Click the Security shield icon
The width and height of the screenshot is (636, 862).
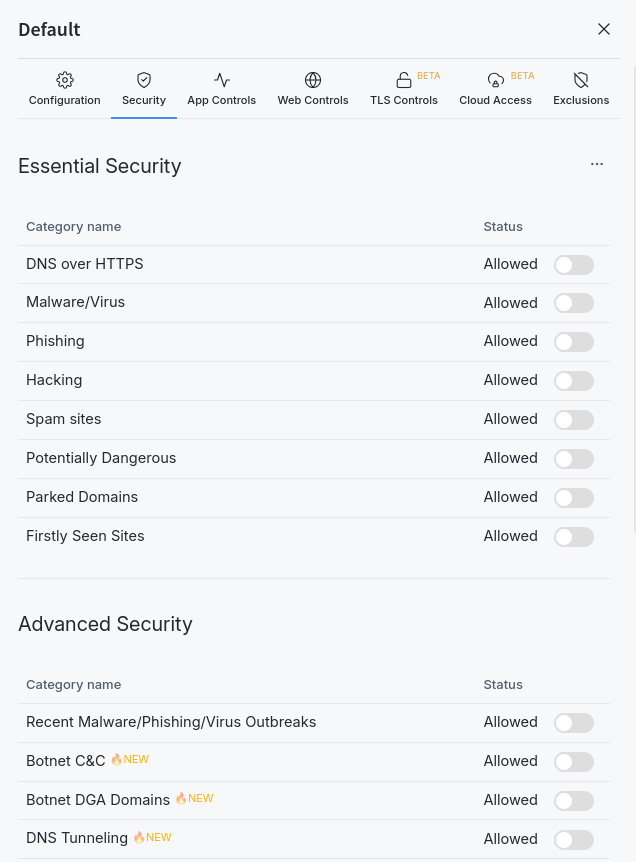tap(144, 80)
